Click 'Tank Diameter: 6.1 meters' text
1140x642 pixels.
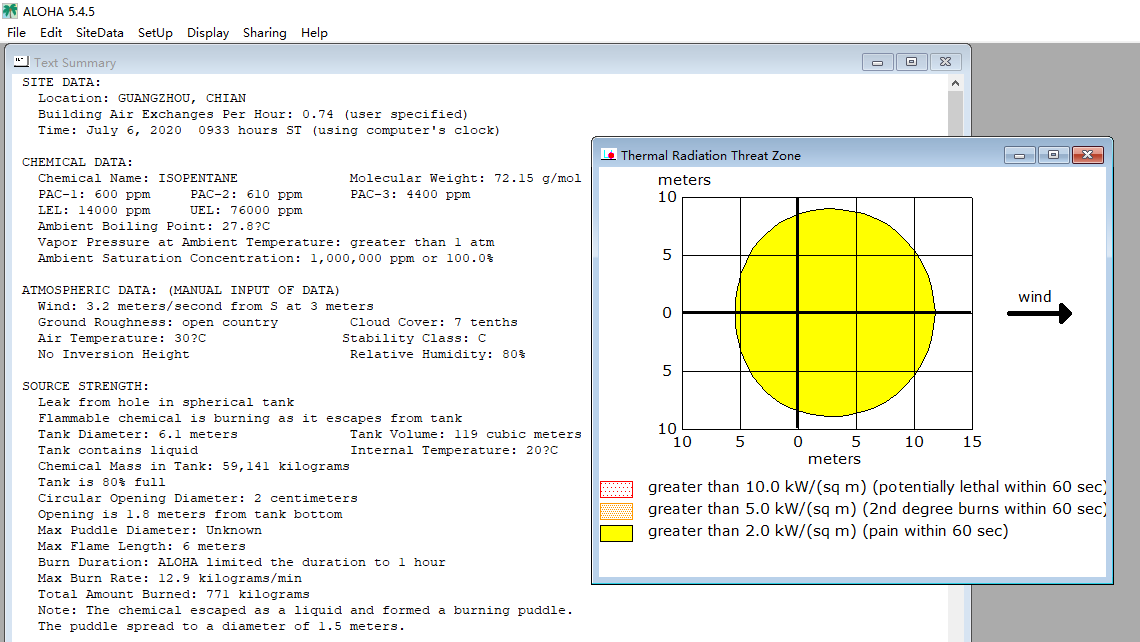point(137,434)
